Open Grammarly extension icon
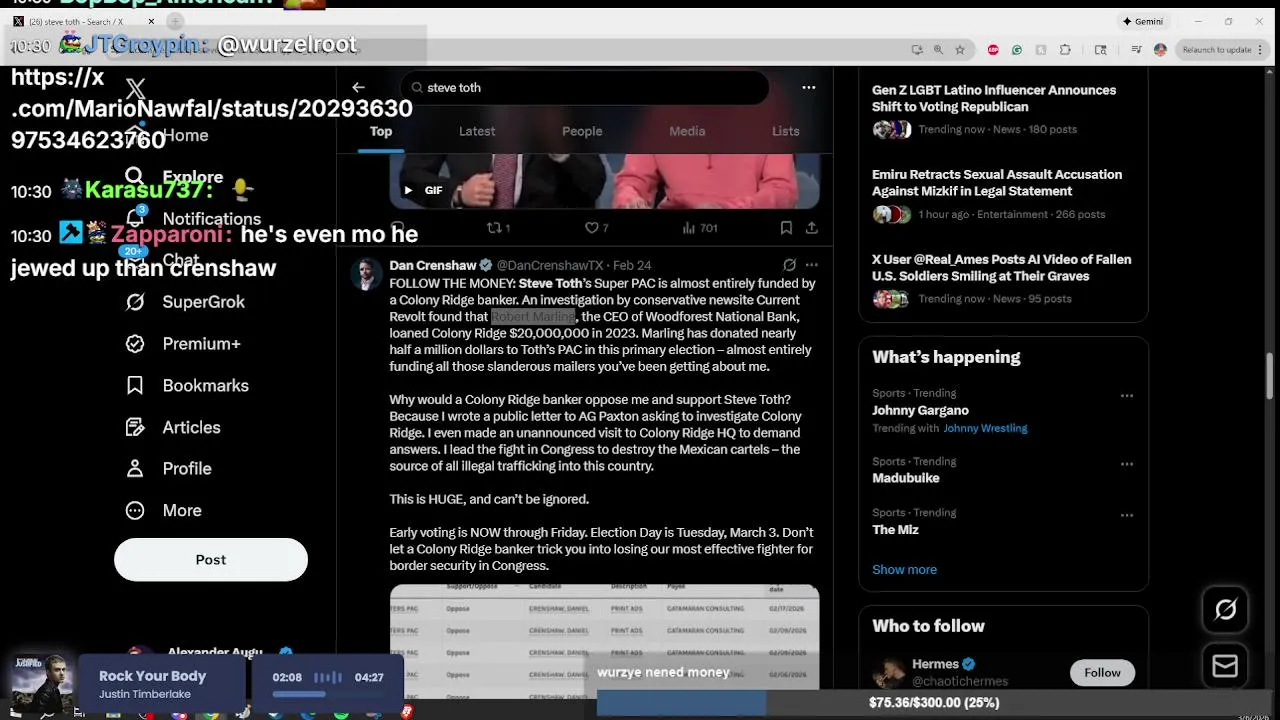The image size is (1280, 720). (x=1017, y=49)
